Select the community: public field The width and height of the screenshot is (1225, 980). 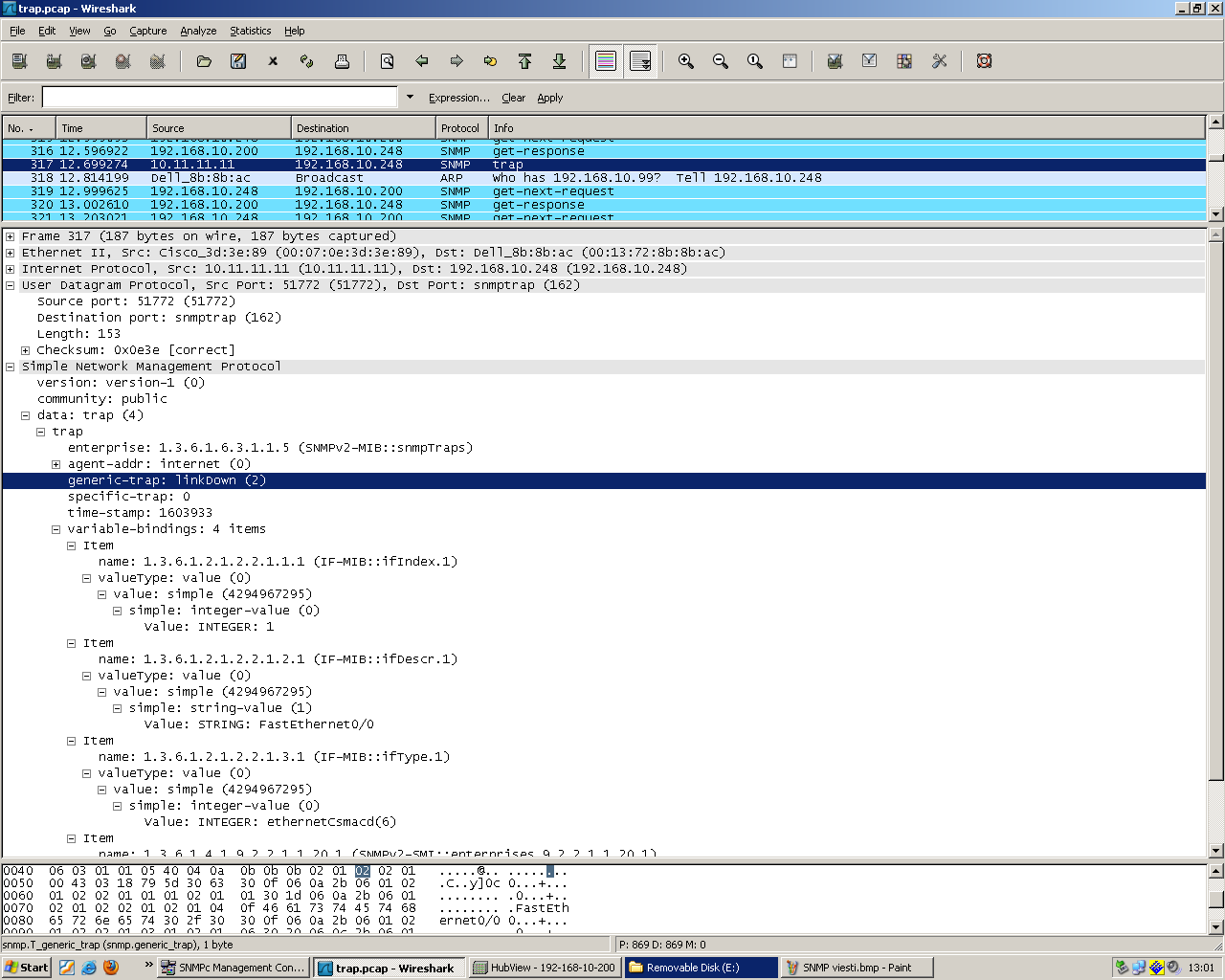(102, 399)
